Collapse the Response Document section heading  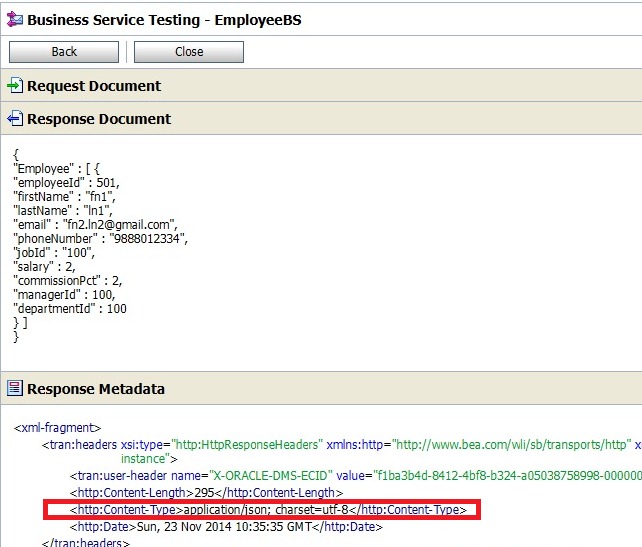99,119
